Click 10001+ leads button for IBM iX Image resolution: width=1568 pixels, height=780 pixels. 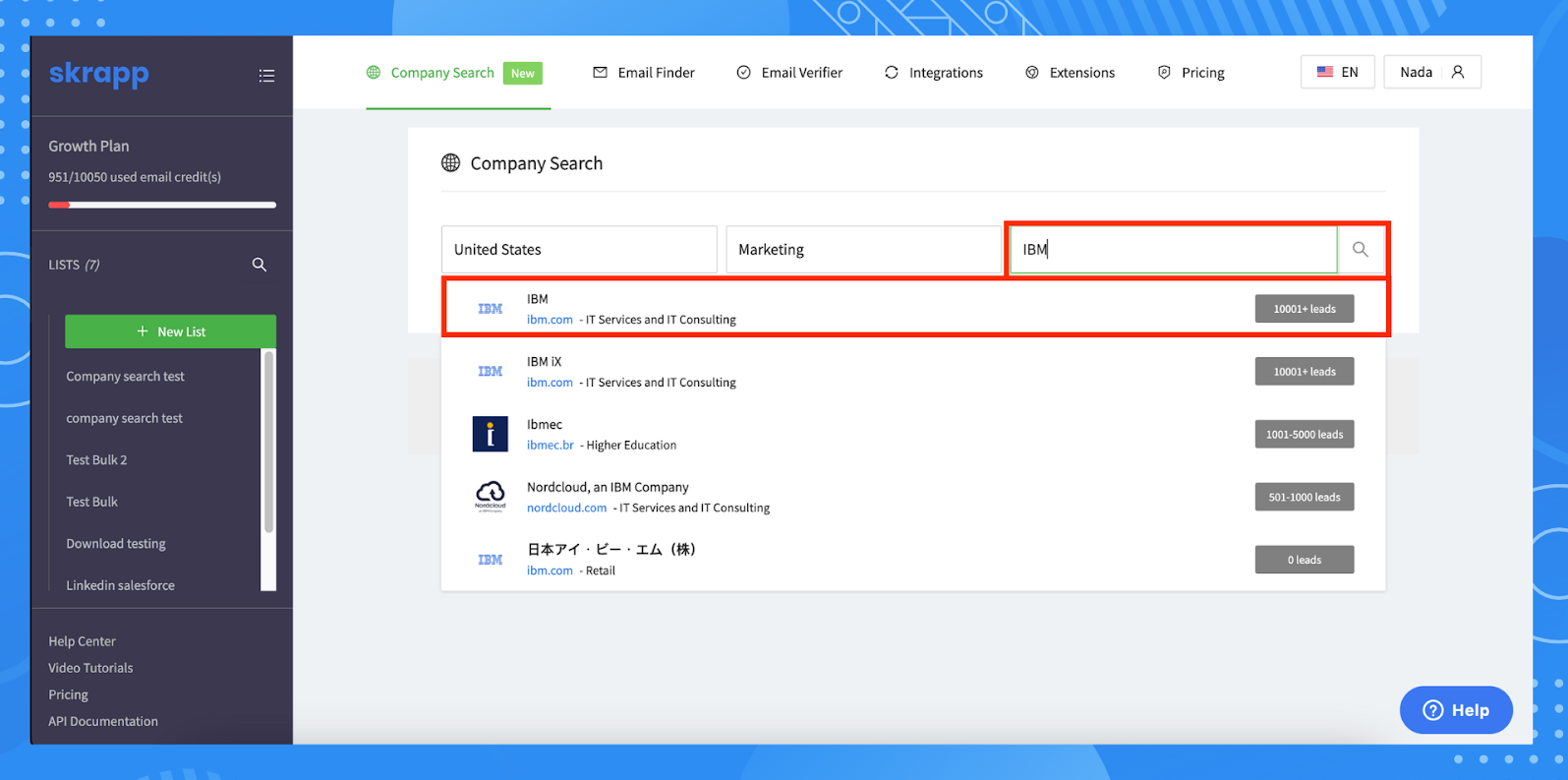pos(1305,372)
